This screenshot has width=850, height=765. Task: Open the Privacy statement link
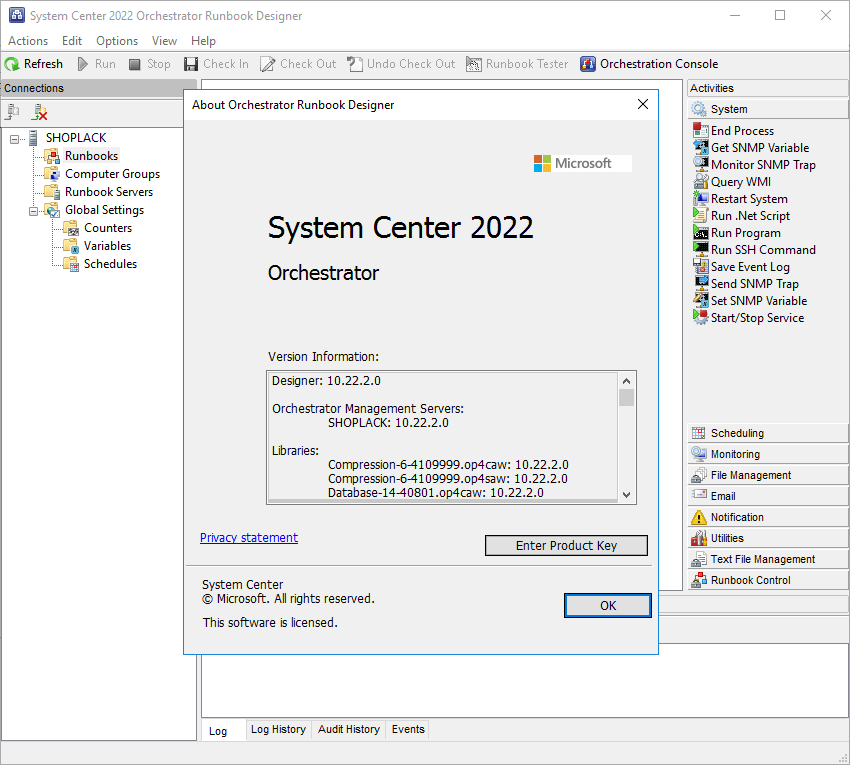[249, 538]
